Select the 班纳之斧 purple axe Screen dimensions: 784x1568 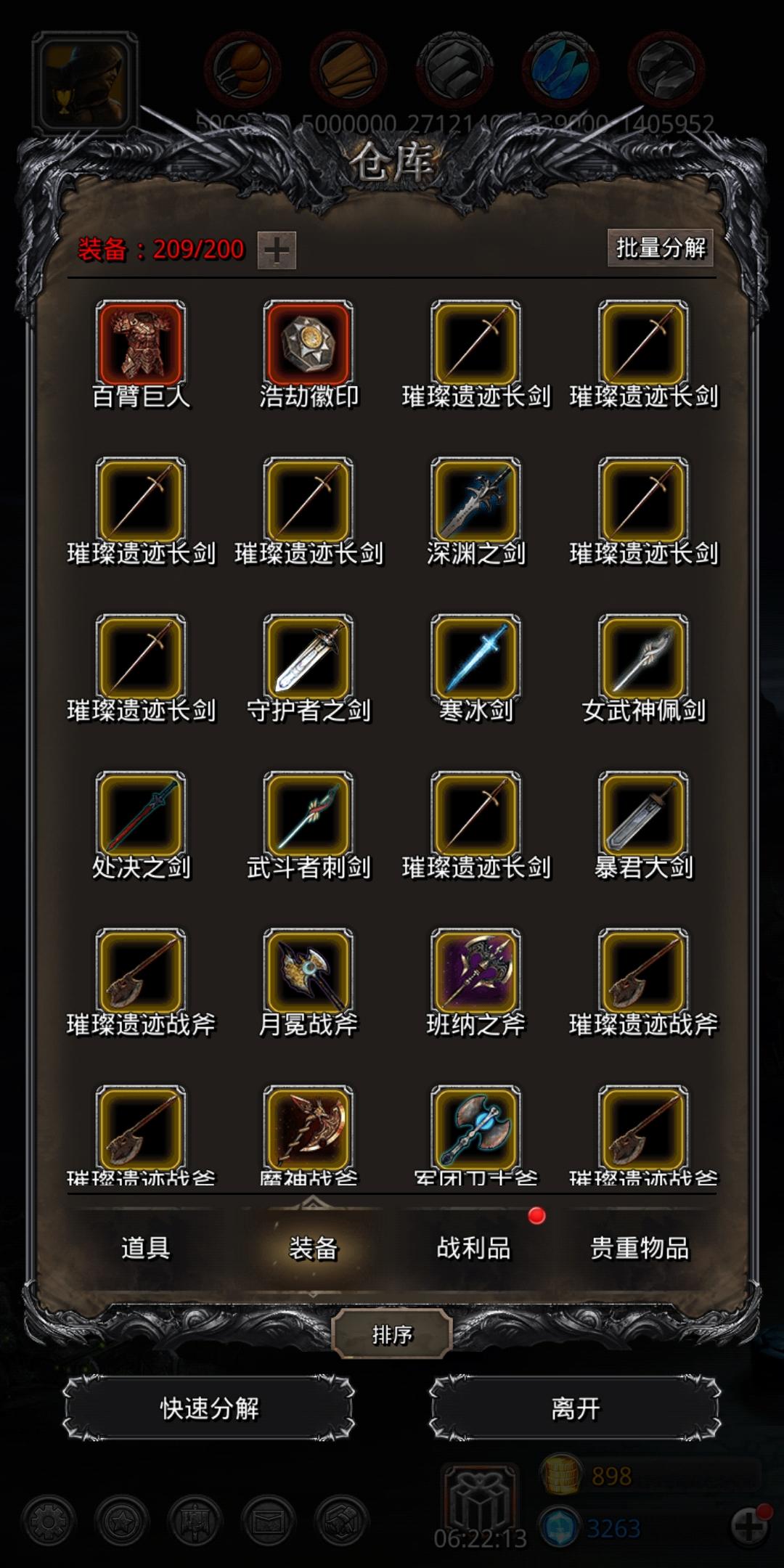pos(475,973)
